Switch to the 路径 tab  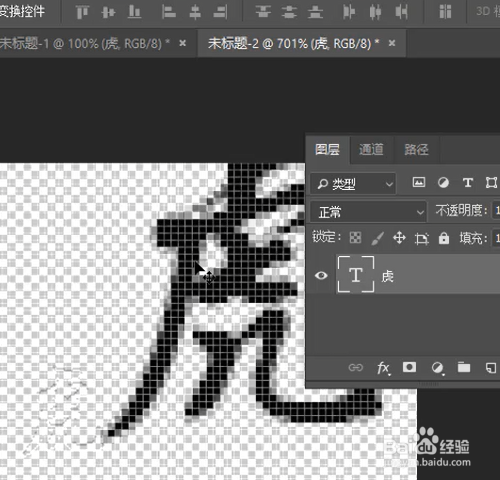click(x=416, y=149)
